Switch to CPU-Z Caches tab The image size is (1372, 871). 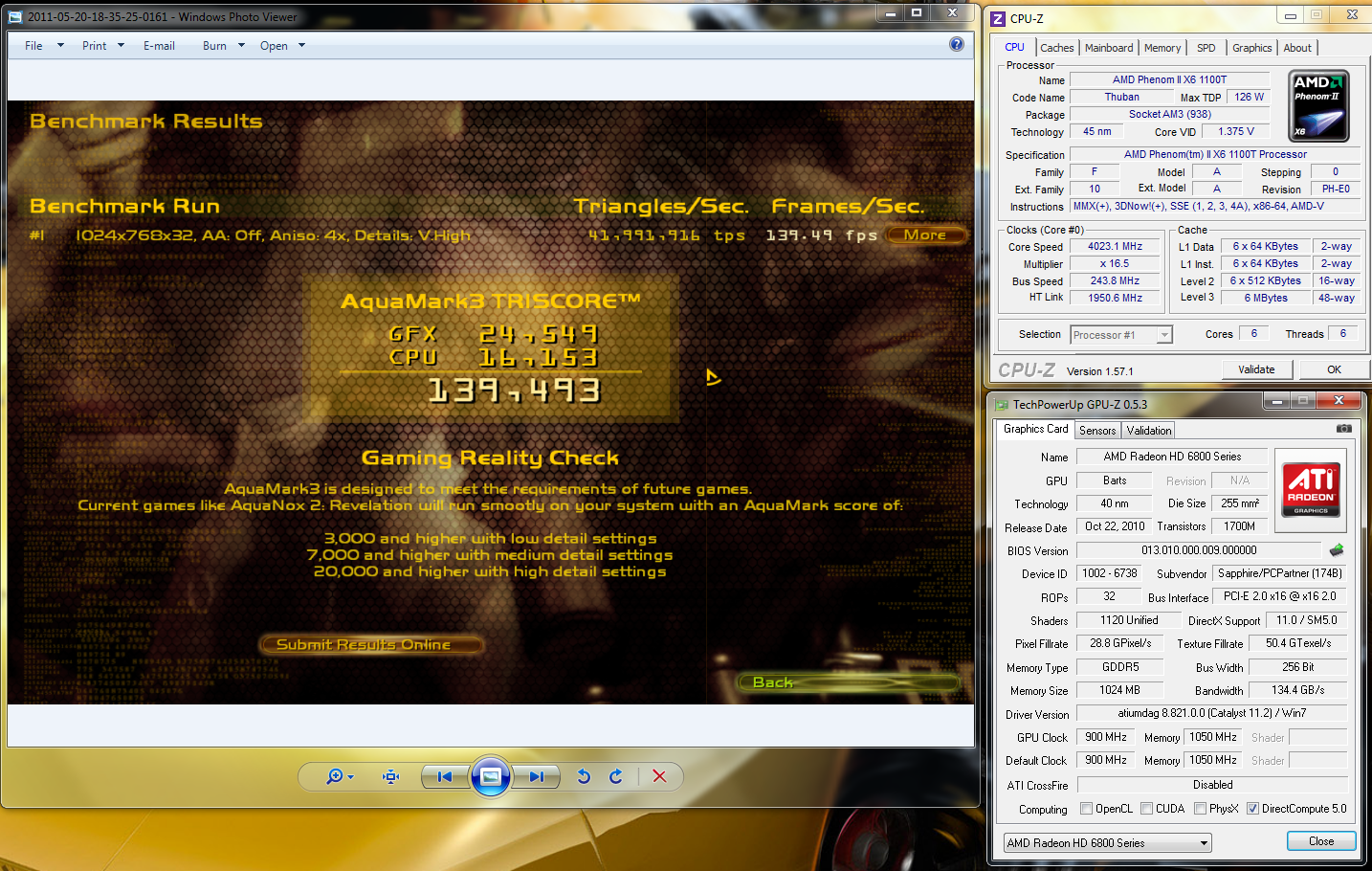1056,48
